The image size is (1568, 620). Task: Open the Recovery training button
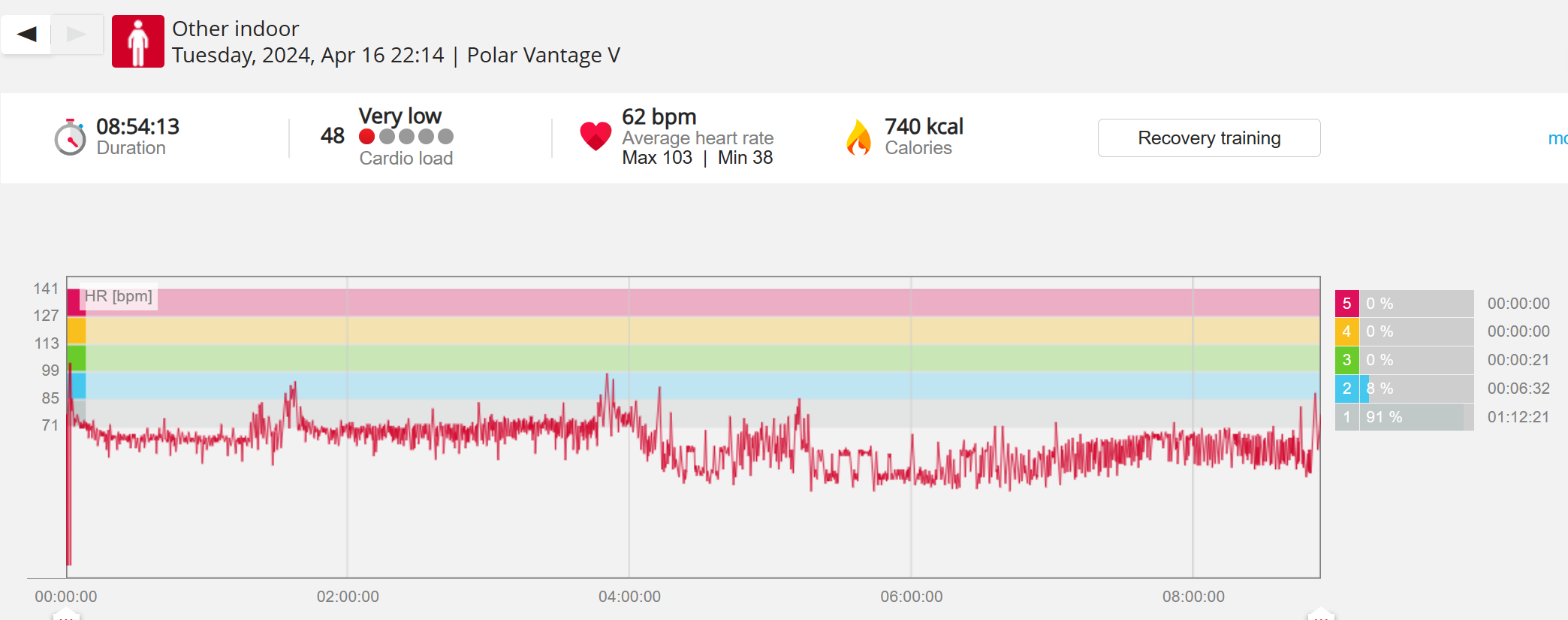tap(1208, 138)
